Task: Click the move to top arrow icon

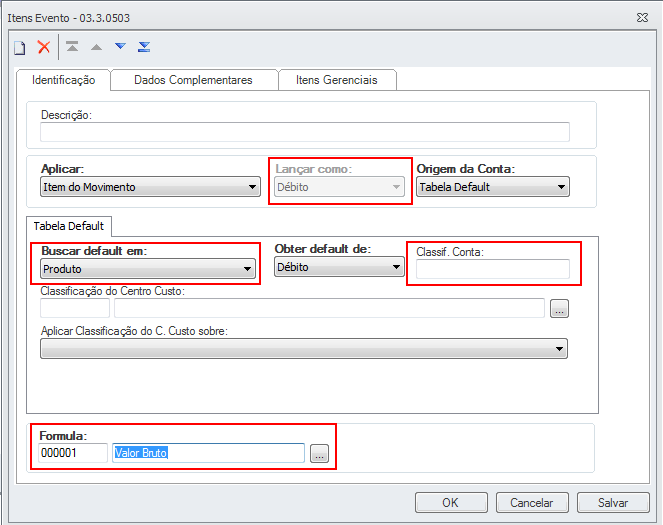Action: (72, 46)
